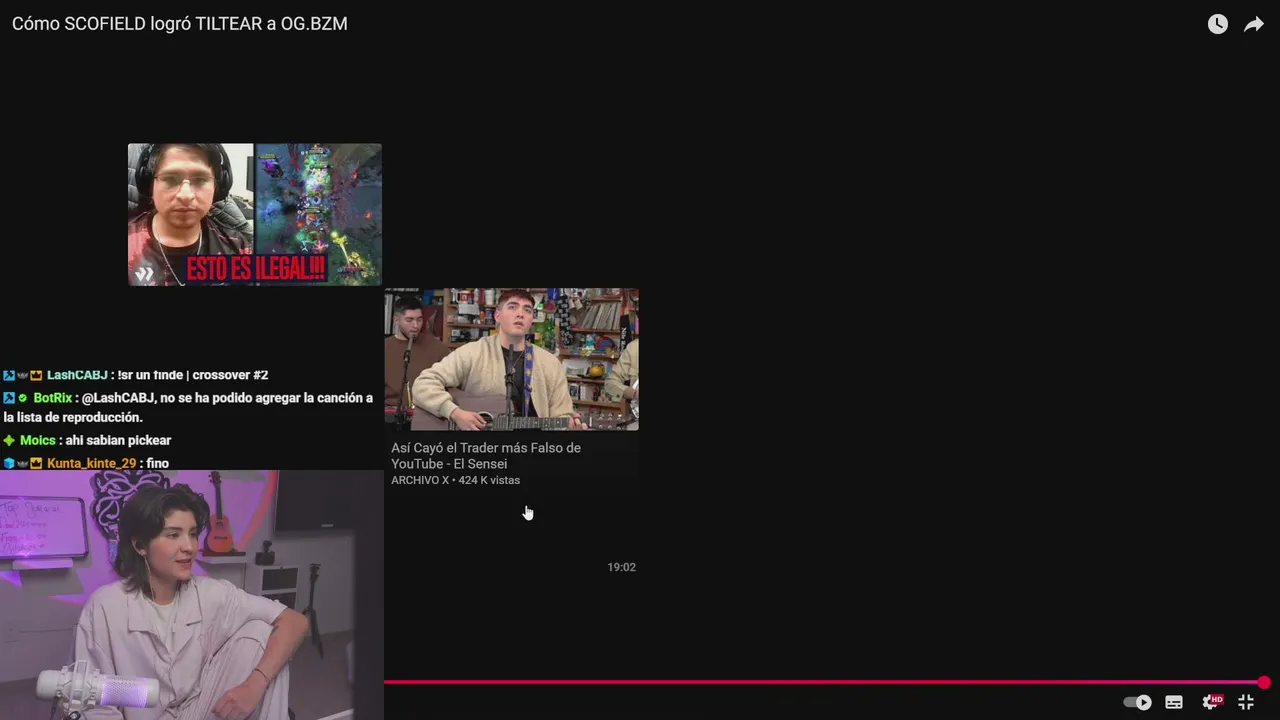This screenshot has width=1280, height=720.
Task: Click the Kunta_kinte_29 chat username
Action: point(91,464)
